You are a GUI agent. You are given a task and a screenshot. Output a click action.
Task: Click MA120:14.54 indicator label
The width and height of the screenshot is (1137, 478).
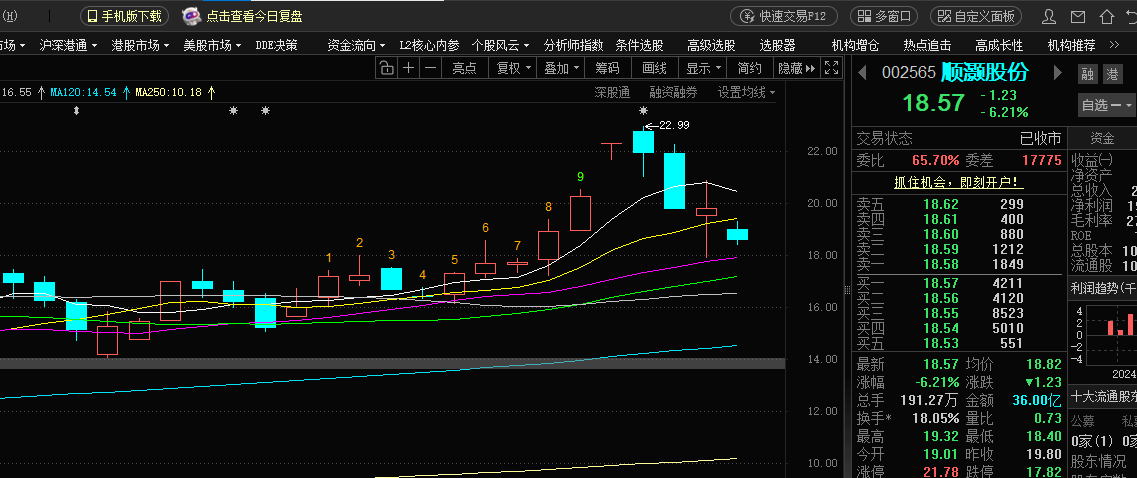coord(83,92)
